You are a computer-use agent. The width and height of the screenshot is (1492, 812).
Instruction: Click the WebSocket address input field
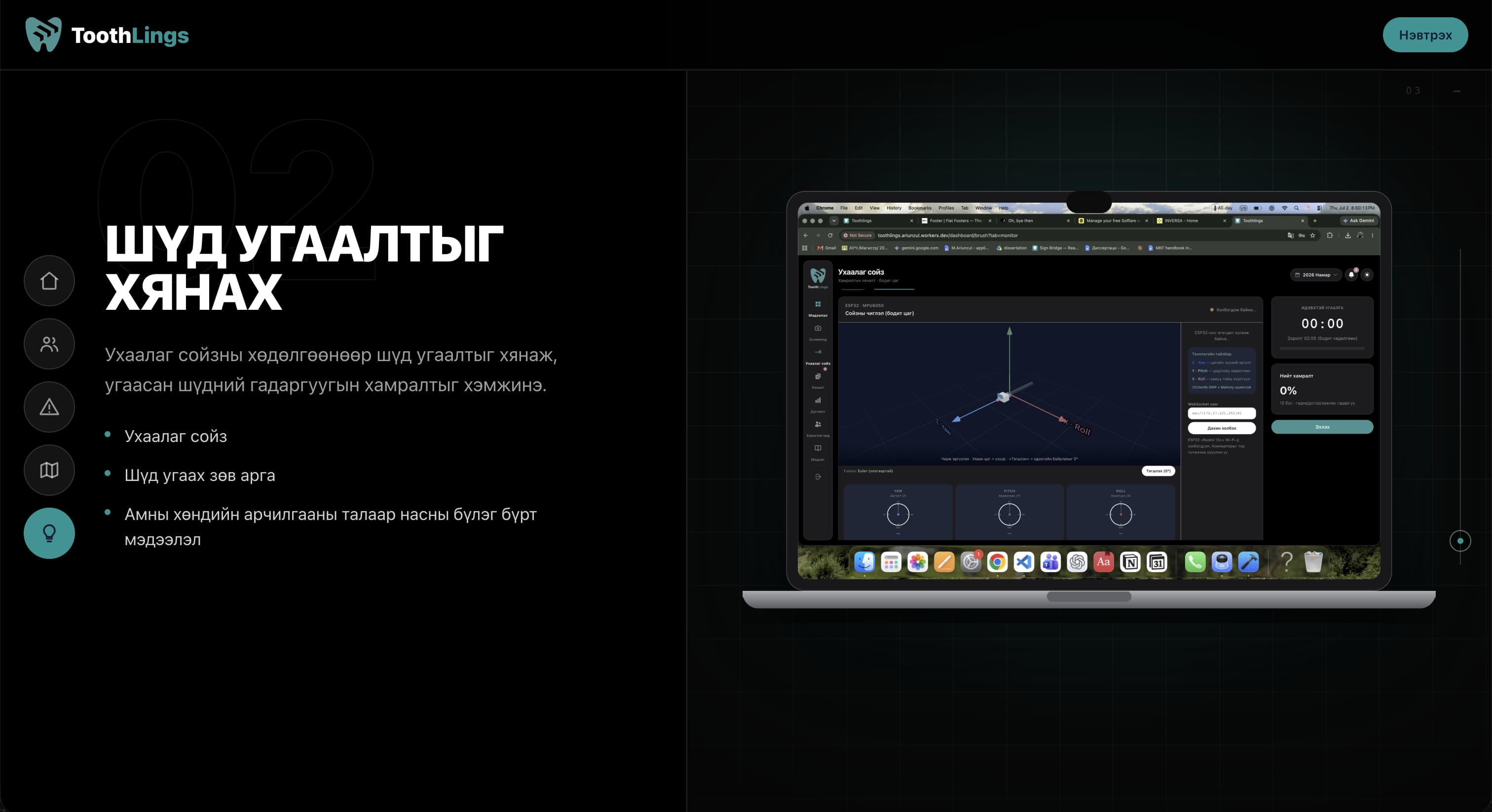tap(1222, 413)
